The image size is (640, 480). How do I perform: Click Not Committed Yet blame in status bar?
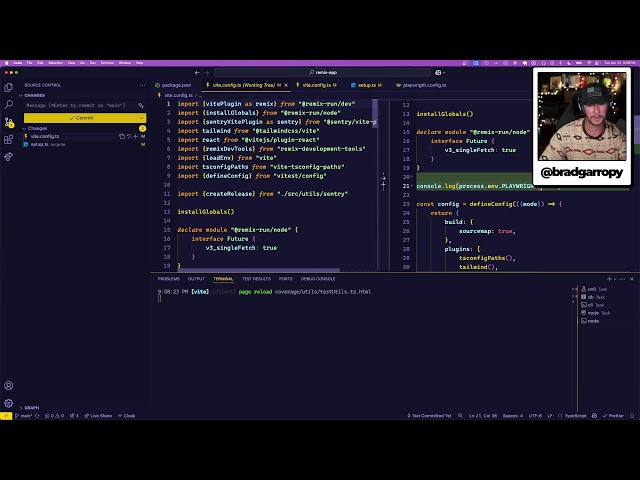[429, 416]
